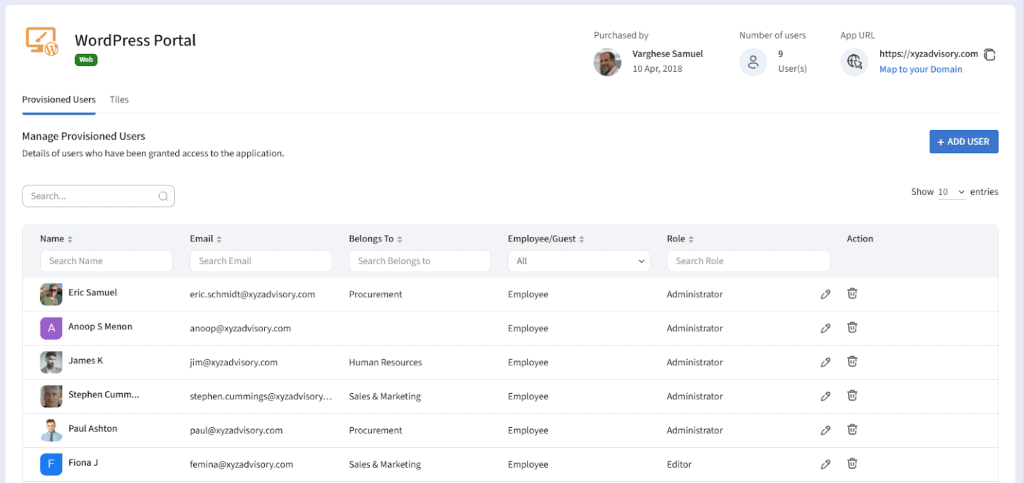Click the magnifier icon in the search box
The image size is (1024, 483).
(x=163, y=196)
